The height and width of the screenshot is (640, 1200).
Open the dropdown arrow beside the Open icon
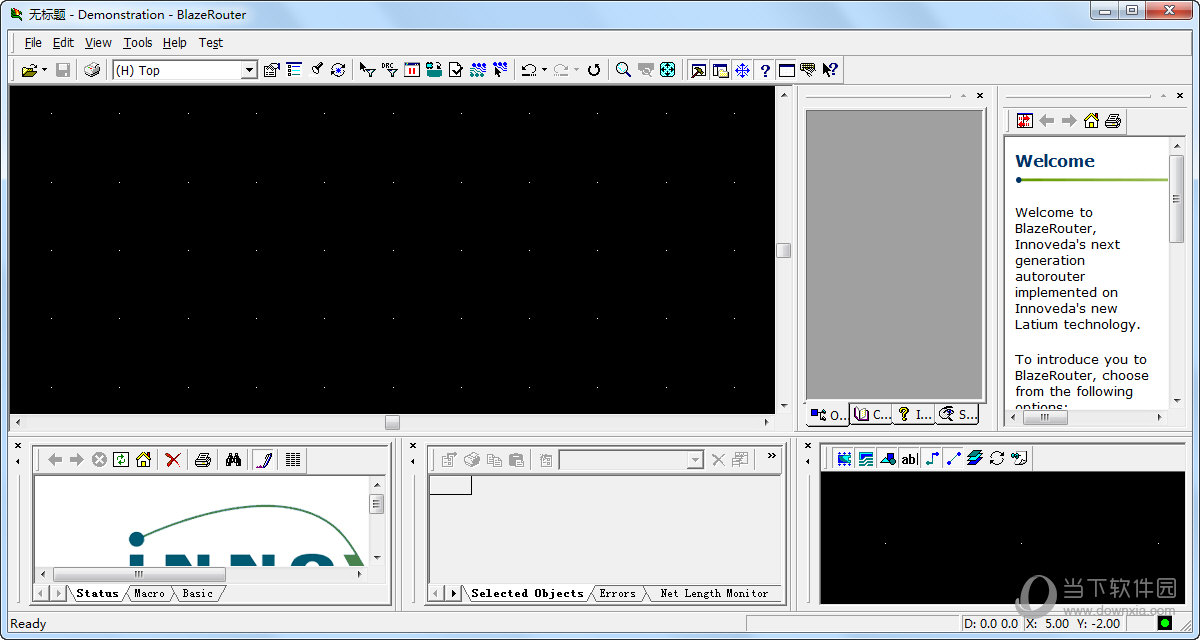(45, 70)
